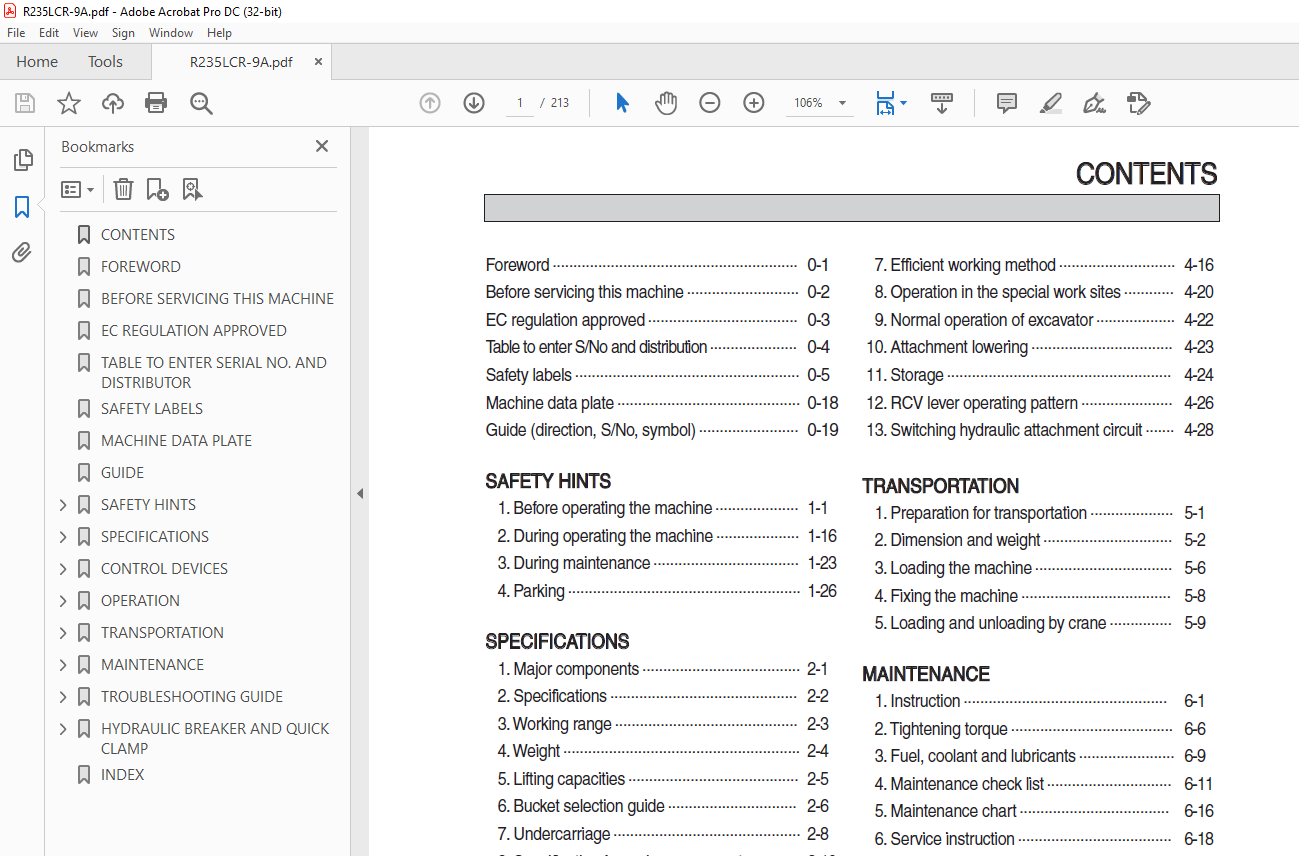1299x856 pixels.
Task: Open the Window menu
Action: coord(171,33)
